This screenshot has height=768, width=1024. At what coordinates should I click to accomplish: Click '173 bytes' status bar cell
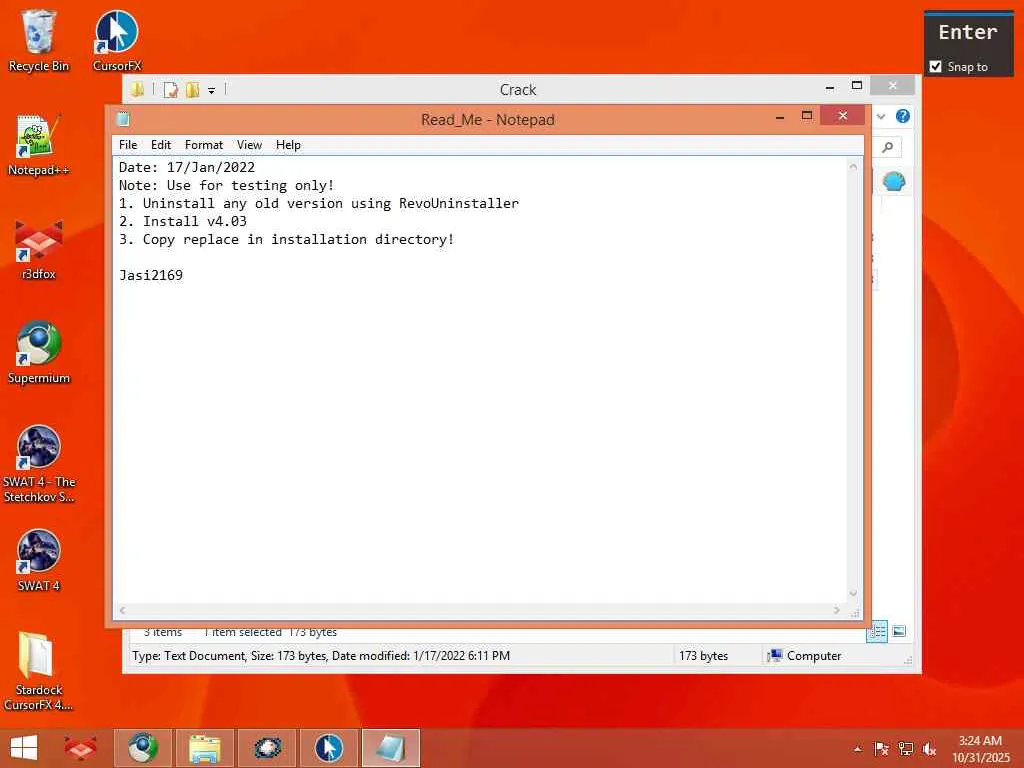click(703, 656)
